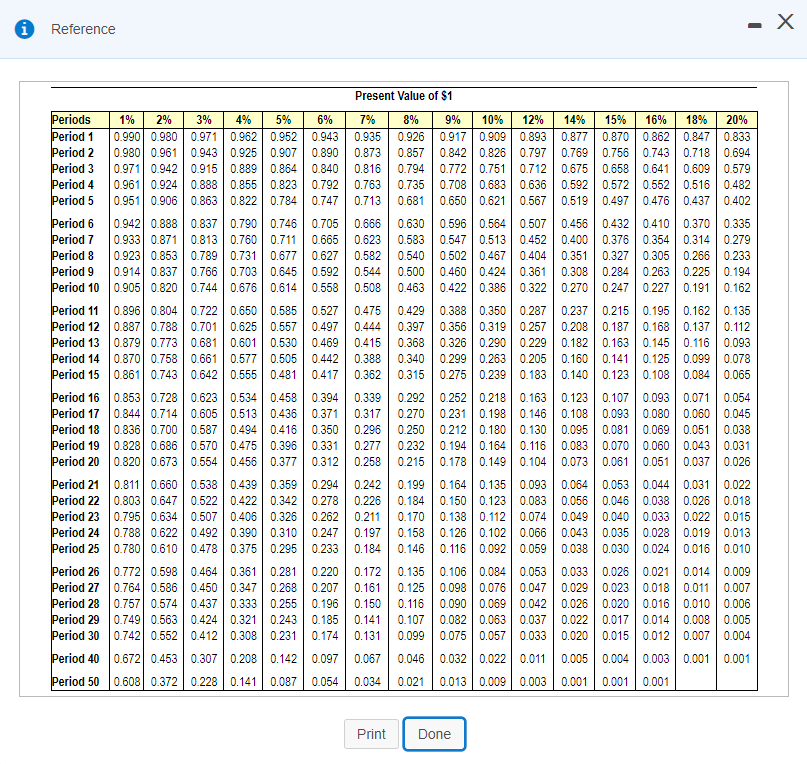Click value 0.082 for Period 29 at 9%
807x764 pixels.
(x=452, y=620)
